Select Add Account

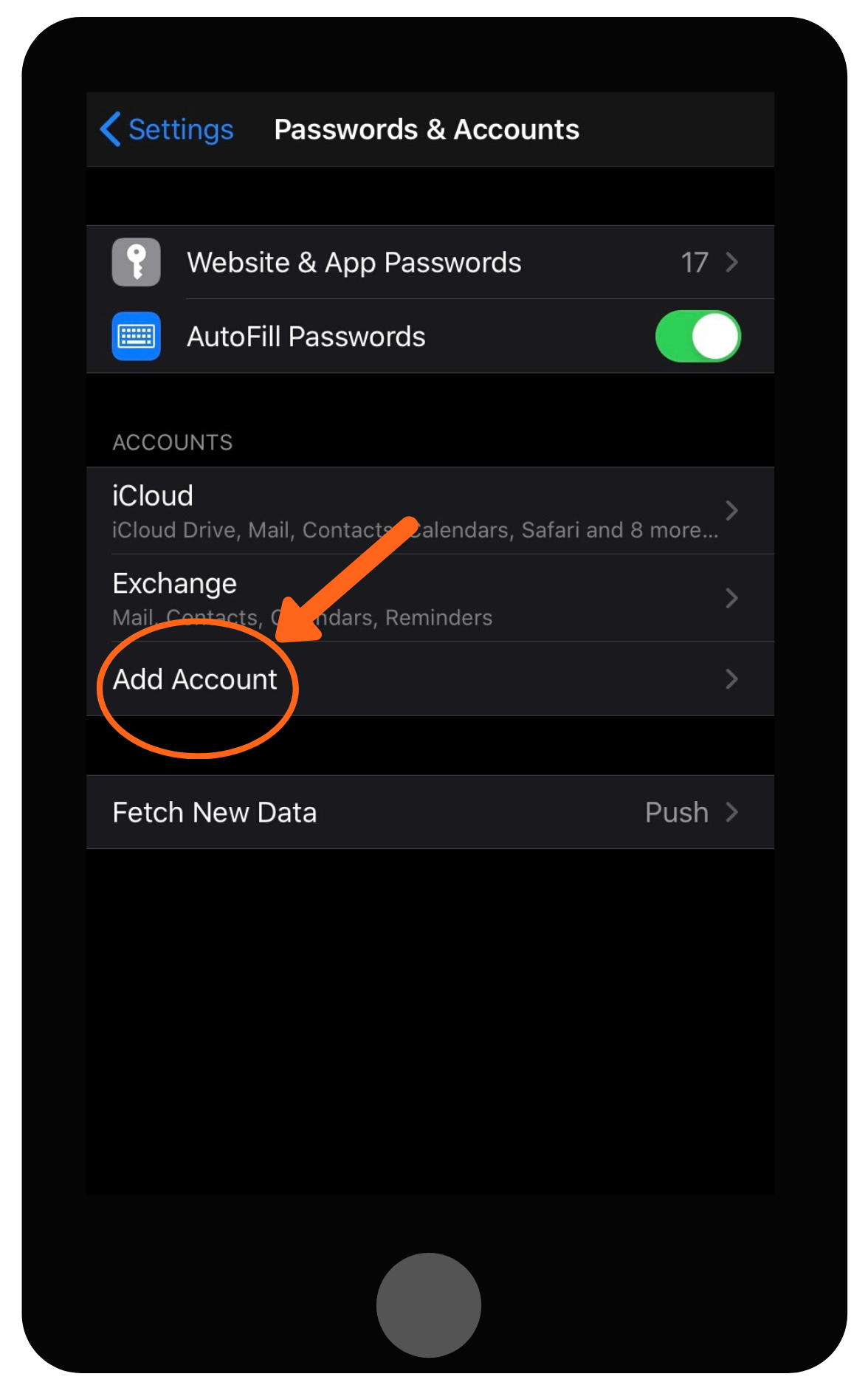click(430, 678)
